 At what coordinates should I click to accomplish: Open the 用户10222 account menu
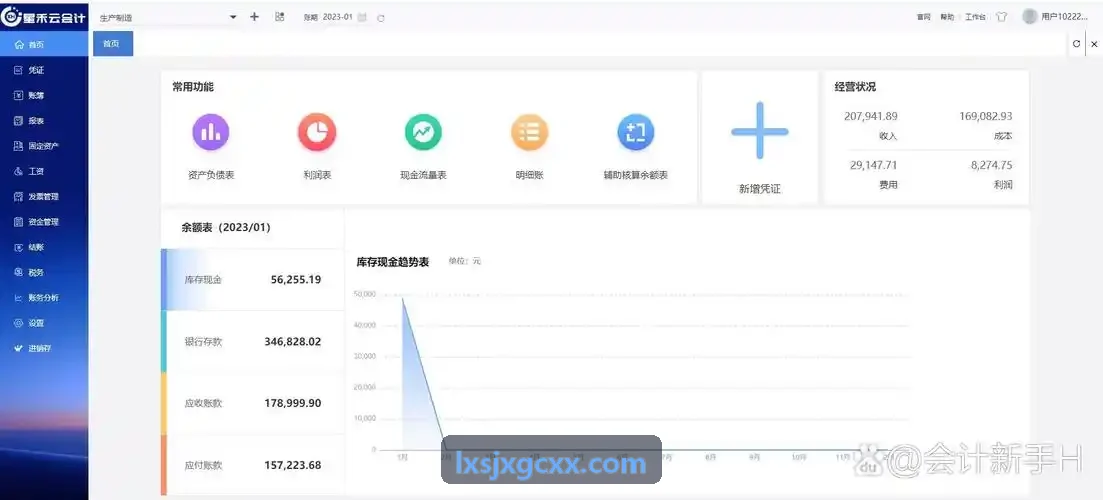point(1065,17)
